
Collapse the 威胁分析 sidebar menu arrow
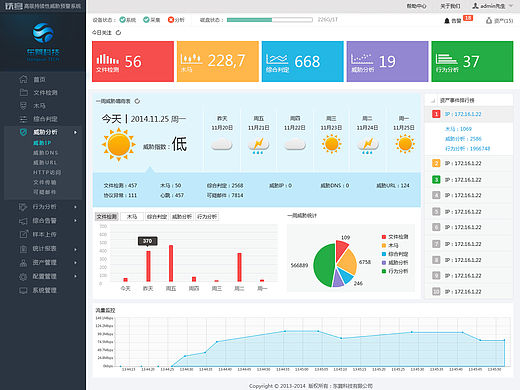75,132
